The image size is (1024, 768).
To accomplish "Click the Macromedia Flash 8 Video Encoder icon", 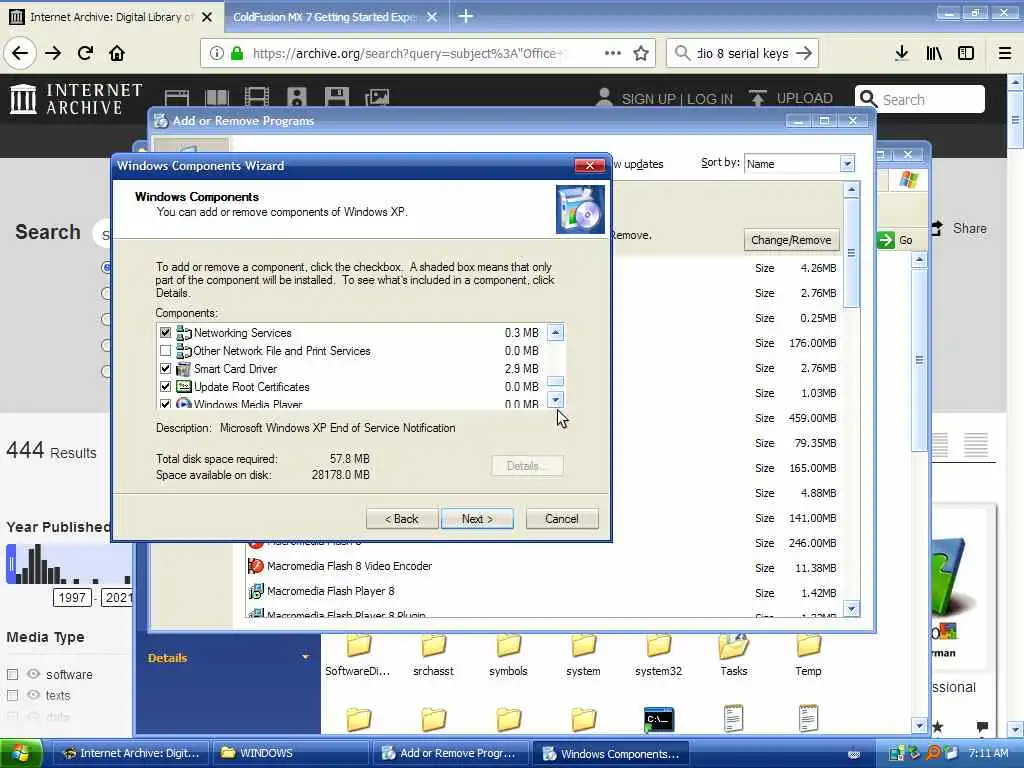I will pyautogui.click(x=255, y=566).
